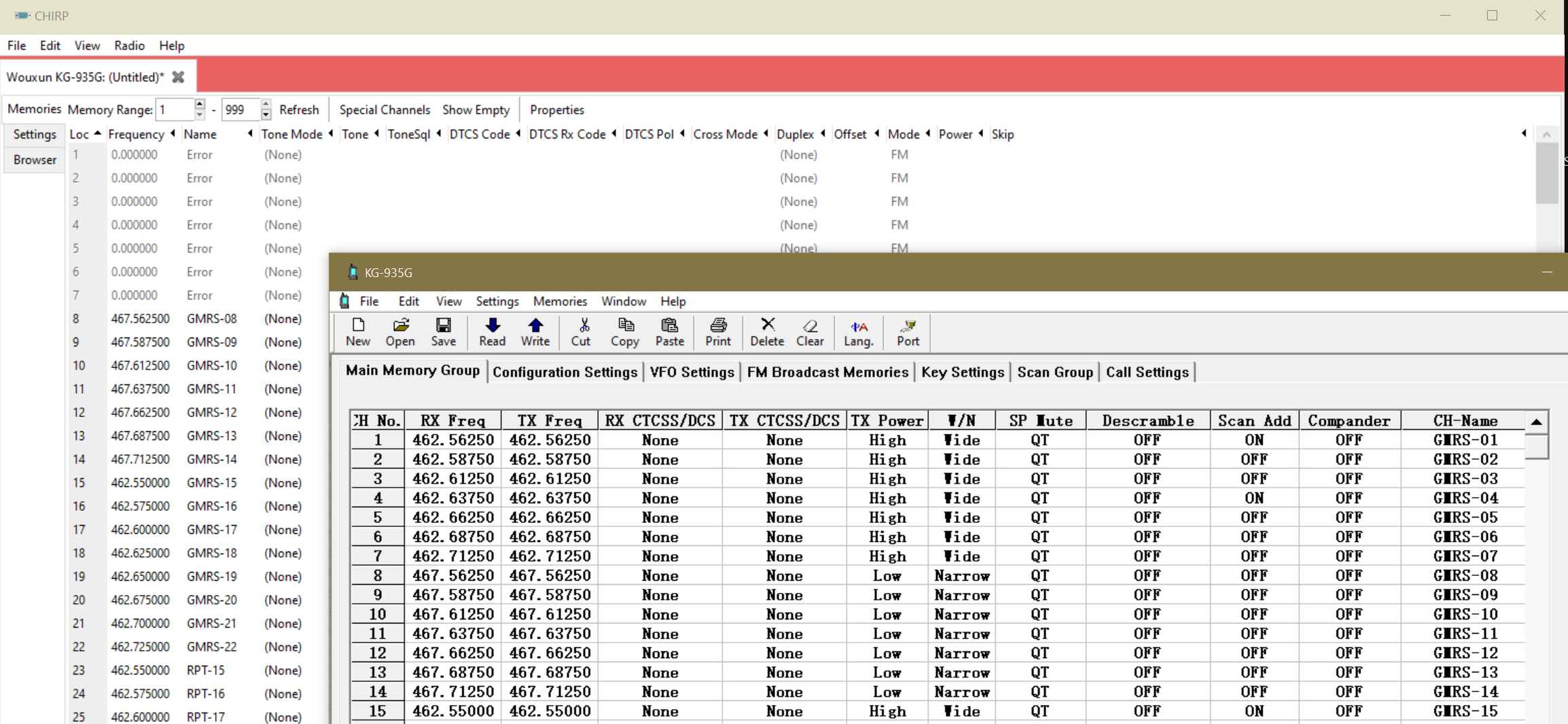Image resolution: width=1568 pixels, height=724 pixels.
Task: Collapse the Power column arrow
Action: pos(981,134)
